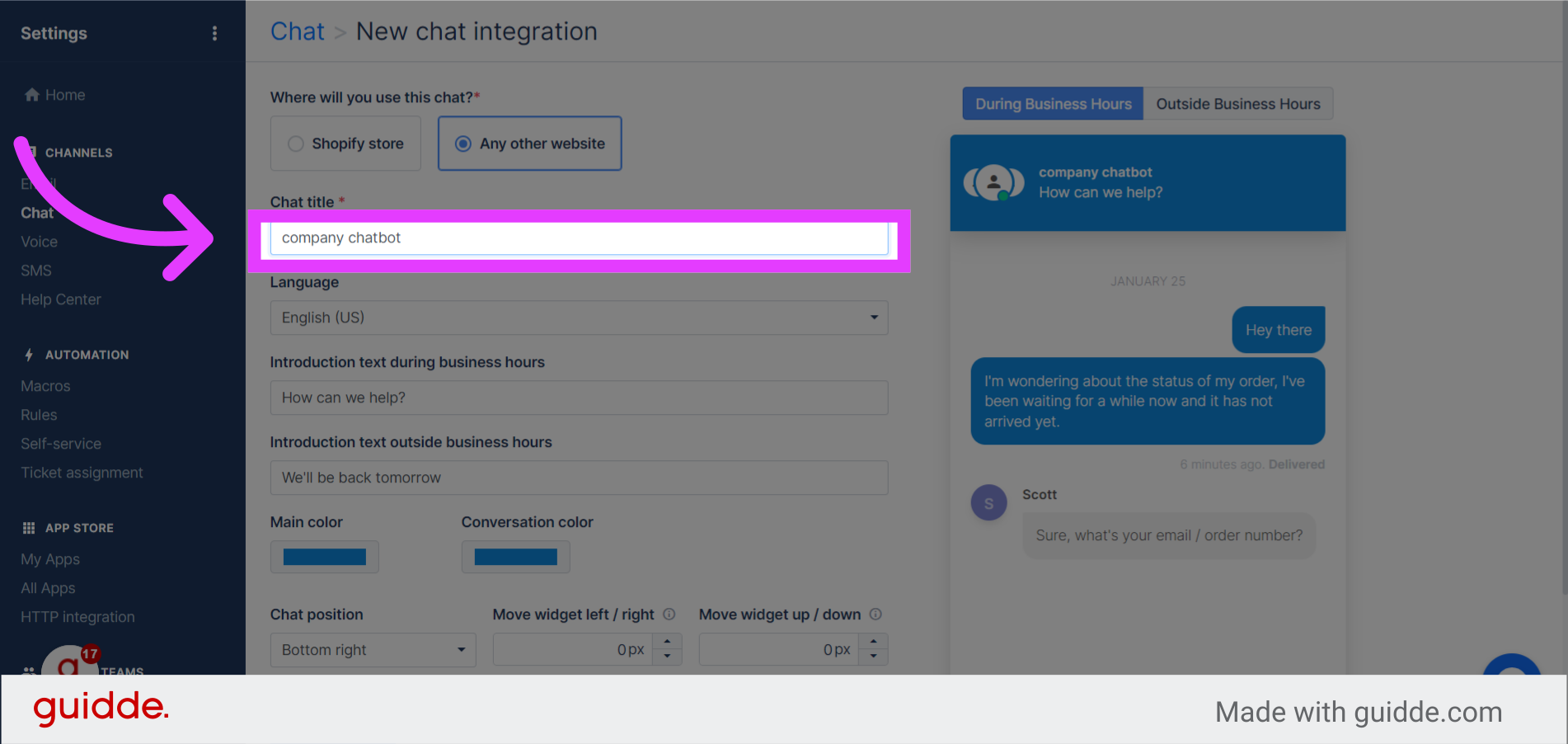Click the order status message bubble
This screenshot has height=744, width=1568.
tap(1148, 401)
